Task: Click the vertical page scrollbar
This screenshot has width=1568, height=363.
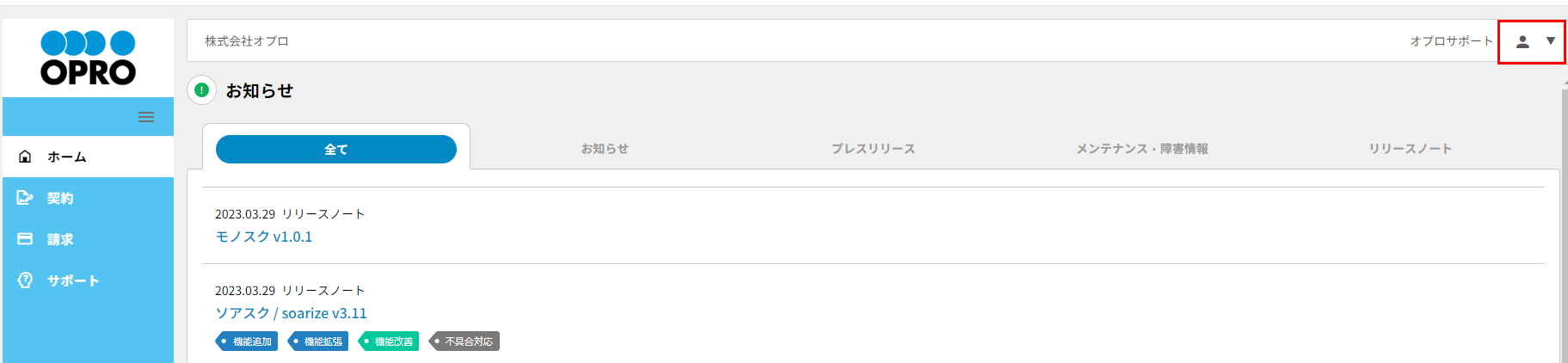Action: pos(1564,224)
